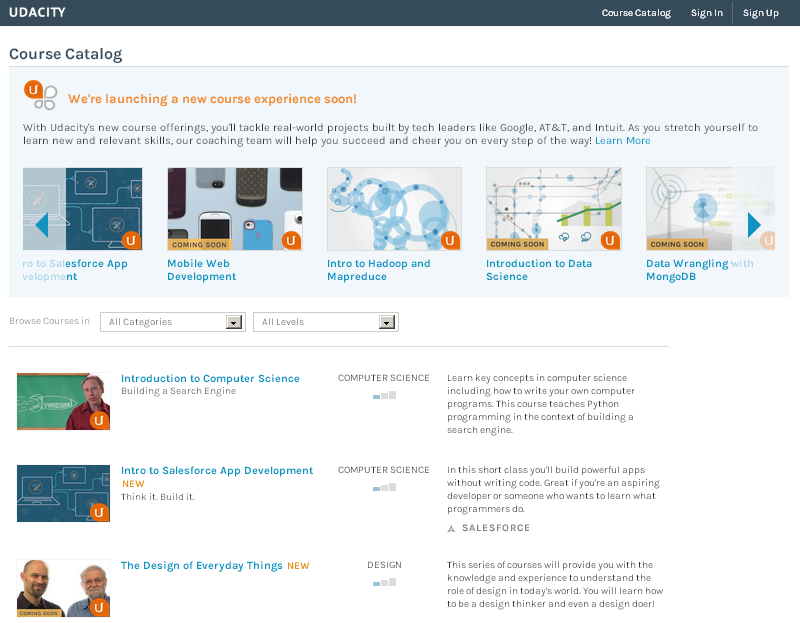800x623 pixels.
Task: Click the COMPUTER SCIENCE label of Introduction to Computer Science
Action: (384, 378)
